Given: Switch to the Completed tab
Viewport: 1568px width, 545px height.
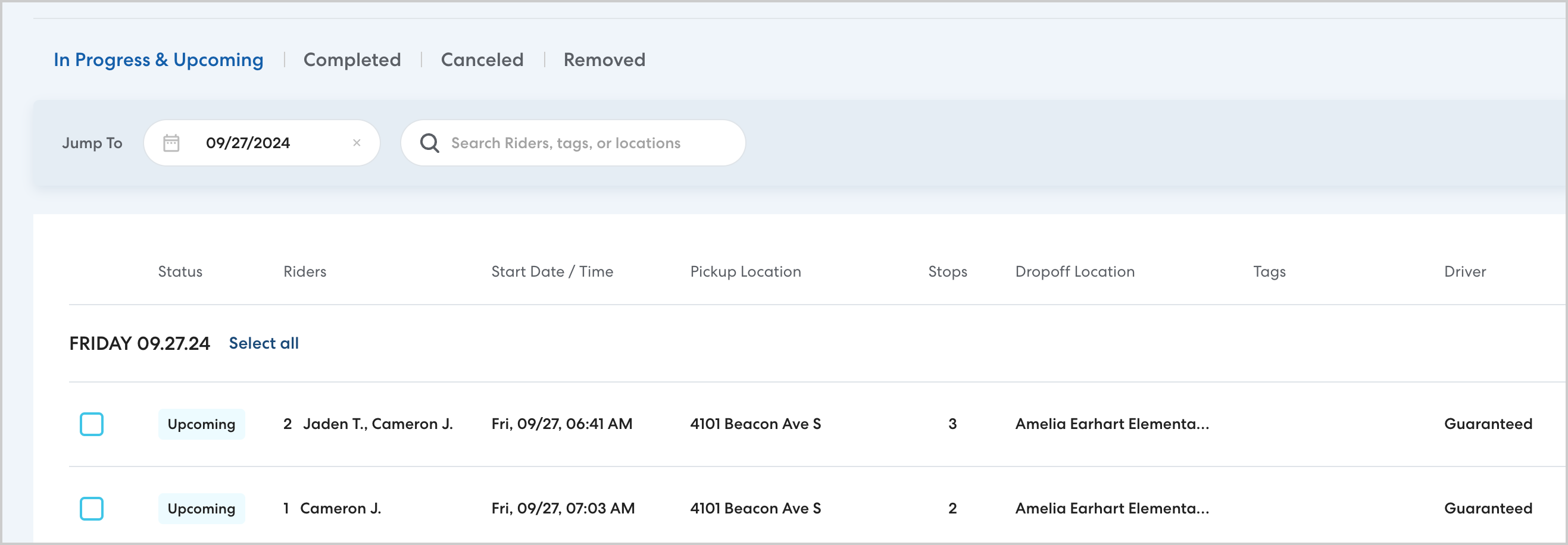Looking at the screenshot, I should pos(352,59).
